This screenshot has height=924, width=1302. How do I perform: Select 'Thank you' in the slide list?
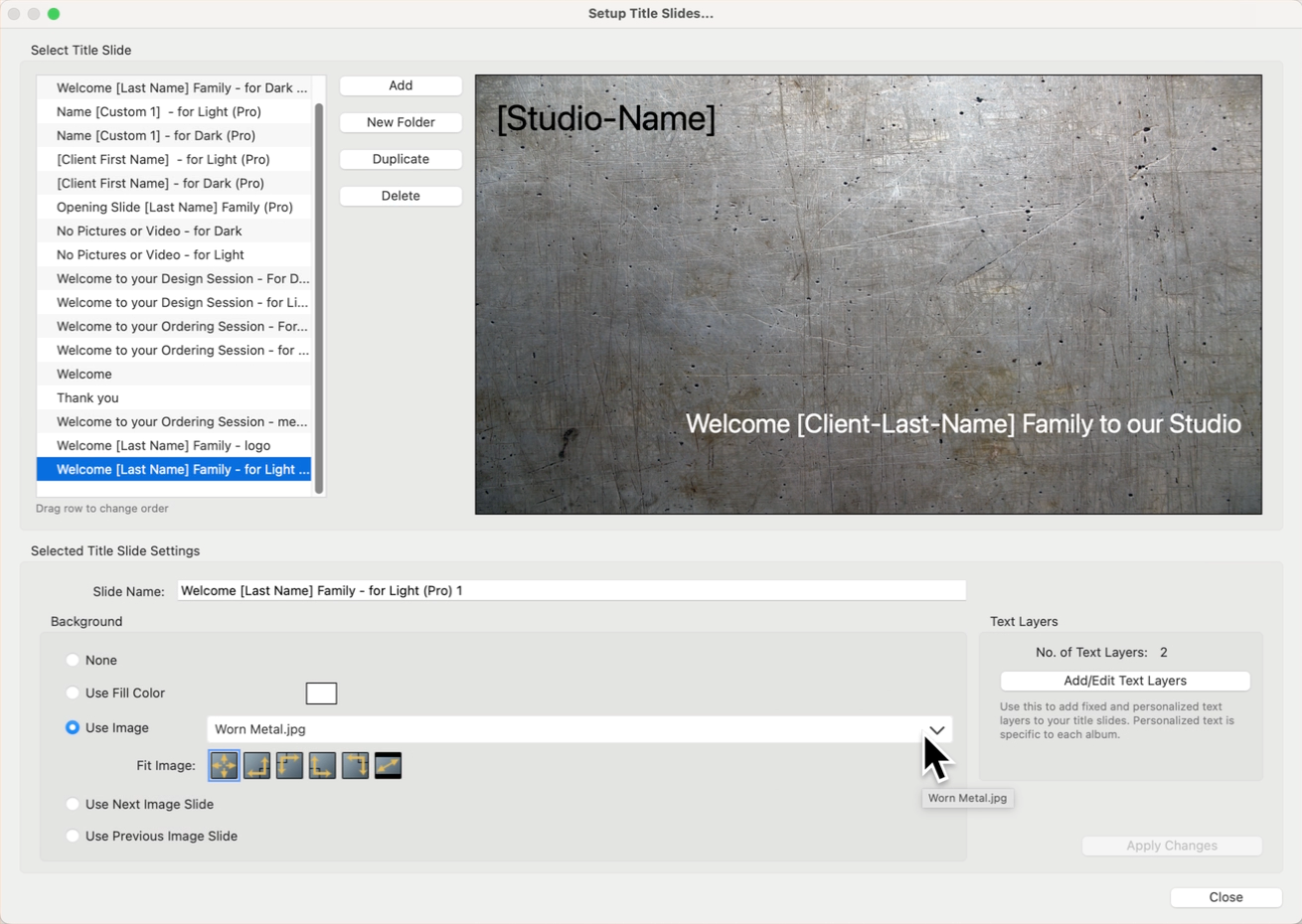87,397
